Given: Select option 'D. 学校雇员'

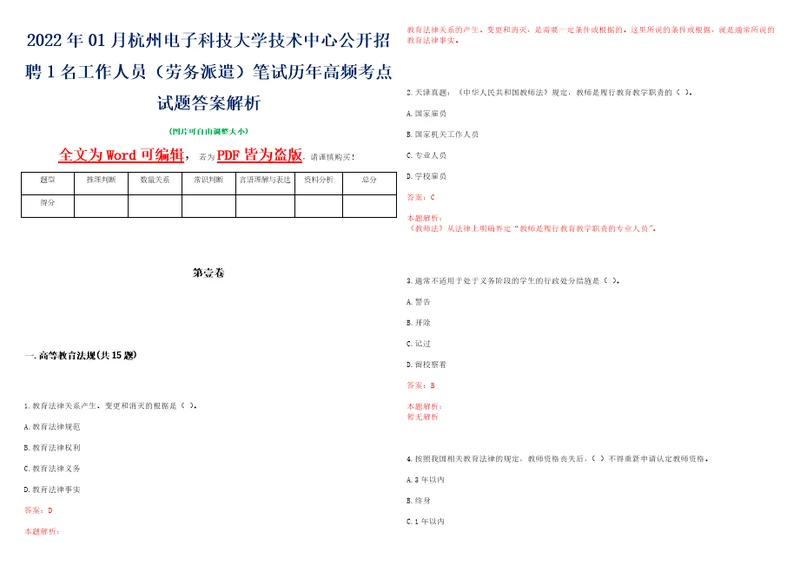Looking at the screenshot, I should (426, 176).
